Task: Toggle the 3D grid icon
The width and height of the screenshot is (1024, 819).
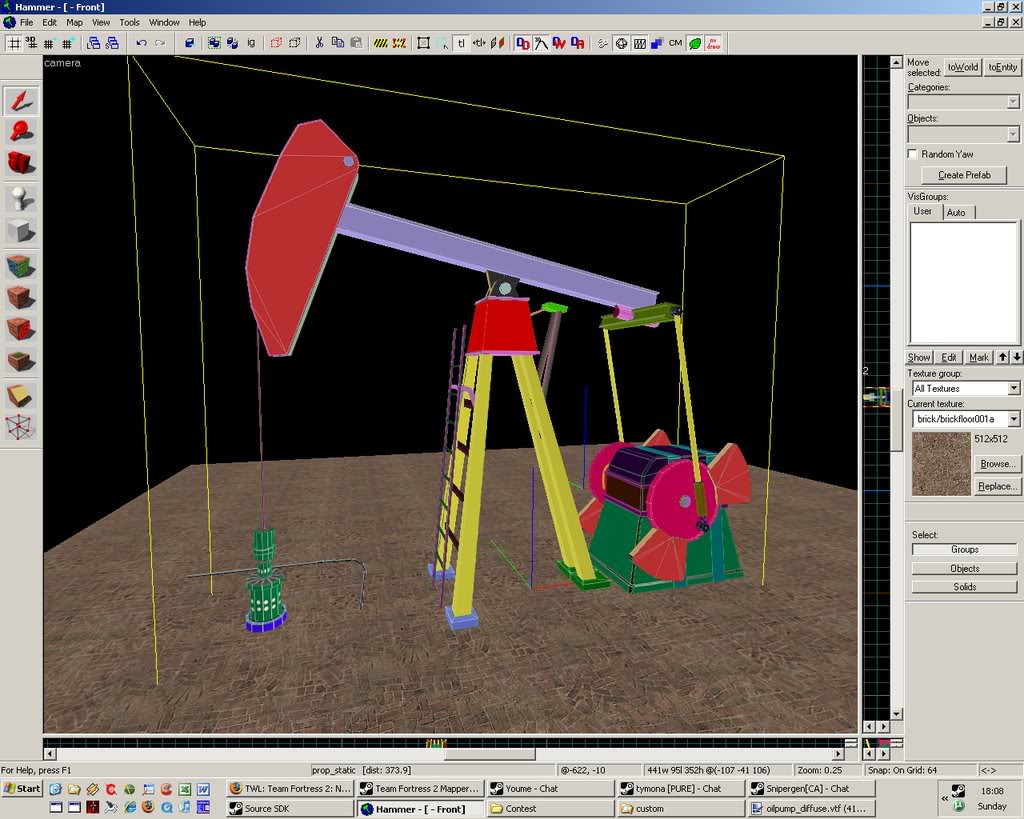Action: [31, 44]
